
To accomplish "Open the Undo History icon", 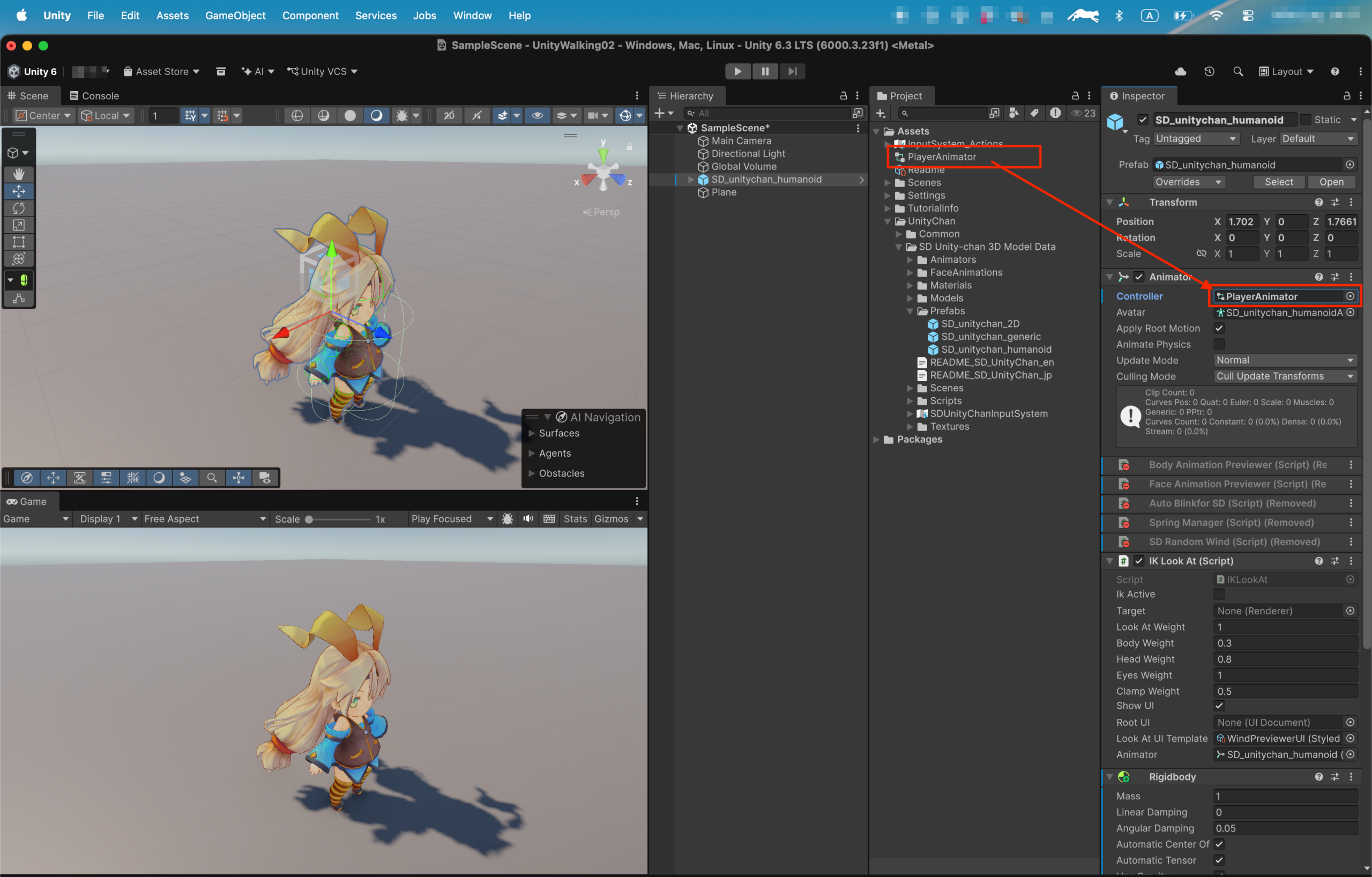I will (x=1209, y=71).
